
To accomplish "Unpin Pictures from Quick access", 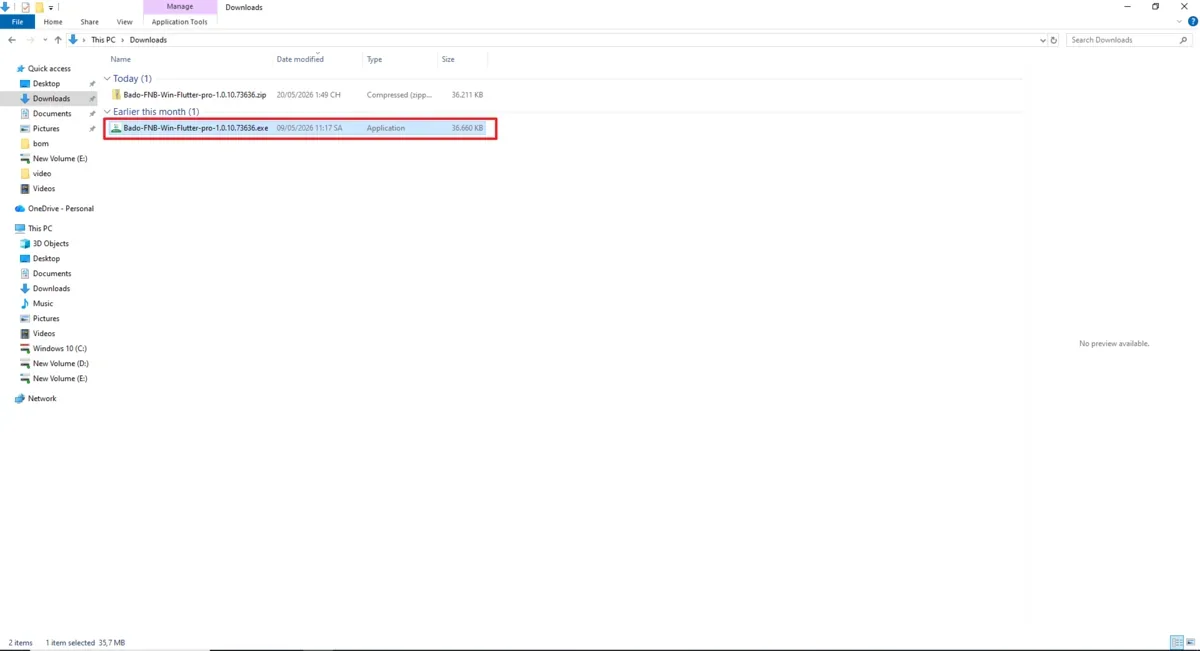I will point(92,128).
